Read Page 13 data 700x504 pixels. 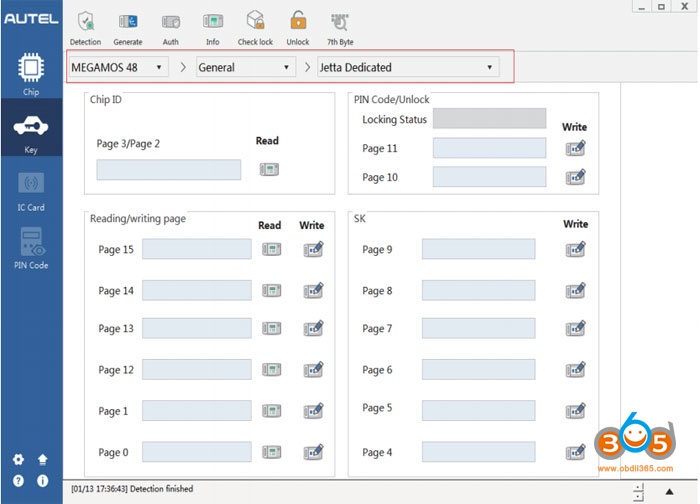pos(271,329)
